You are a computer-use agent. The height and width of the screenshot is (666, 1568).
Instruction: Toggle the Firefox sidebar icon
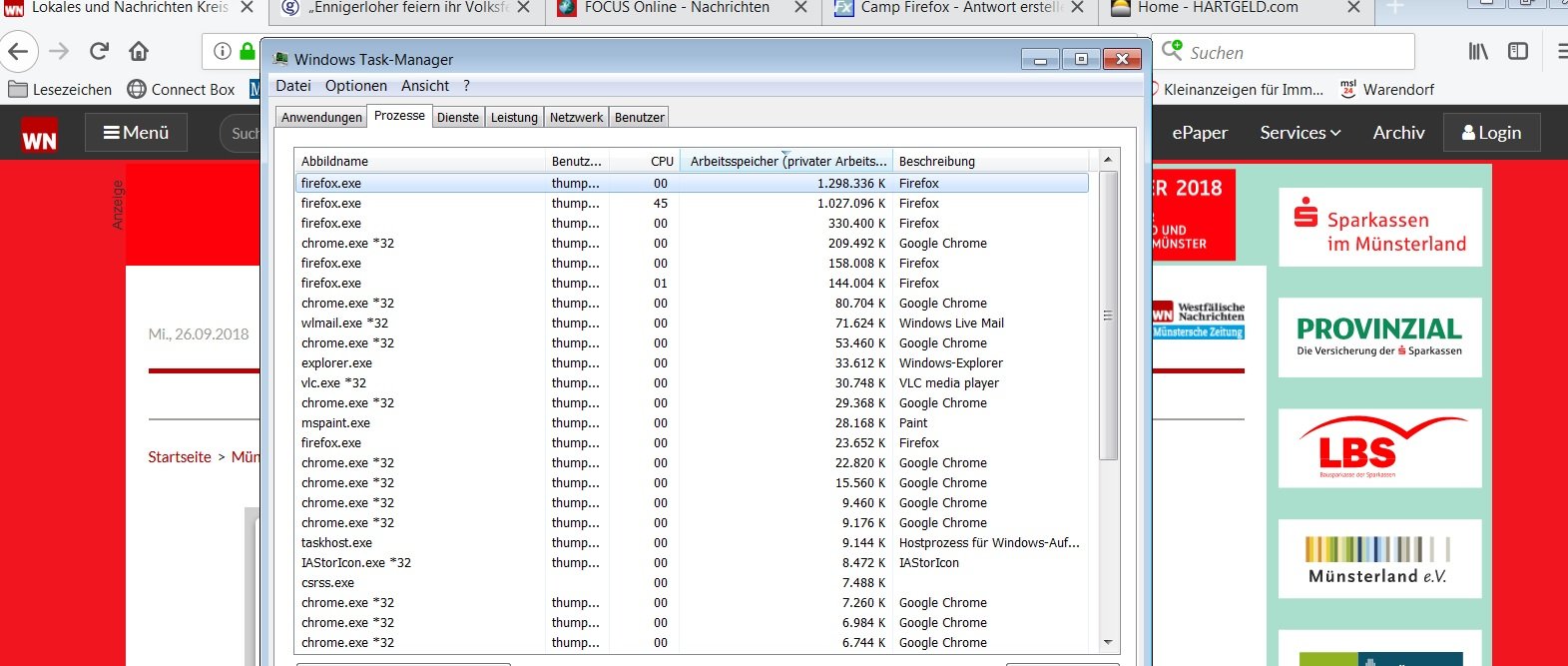(1518, 51)
